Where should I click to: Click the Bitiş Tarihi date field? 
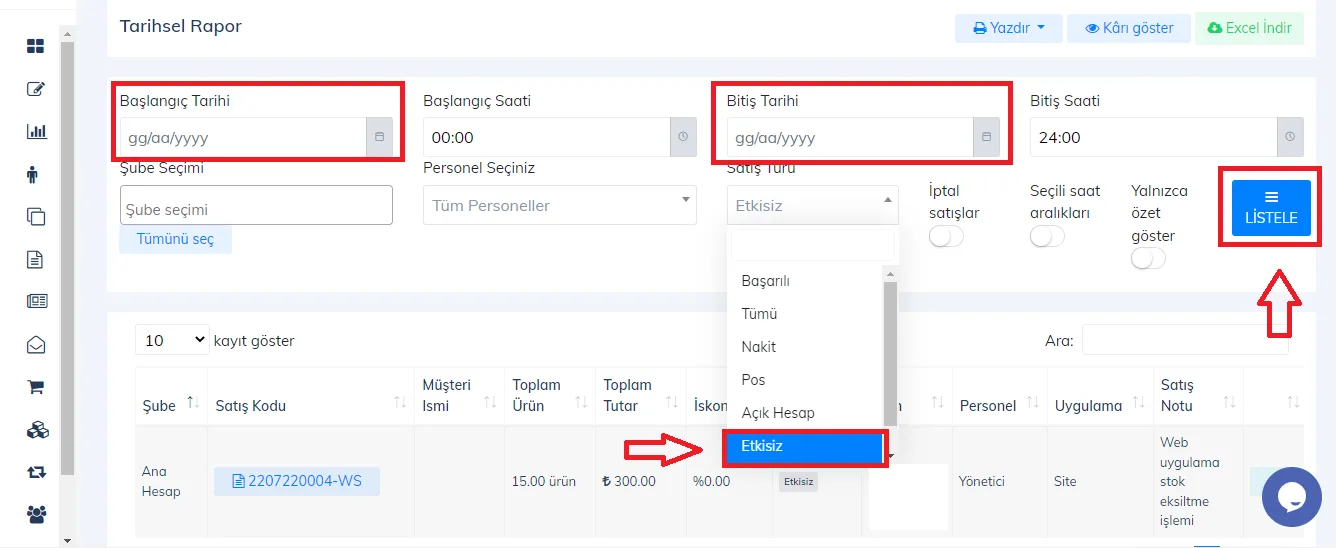coord(850,137)
